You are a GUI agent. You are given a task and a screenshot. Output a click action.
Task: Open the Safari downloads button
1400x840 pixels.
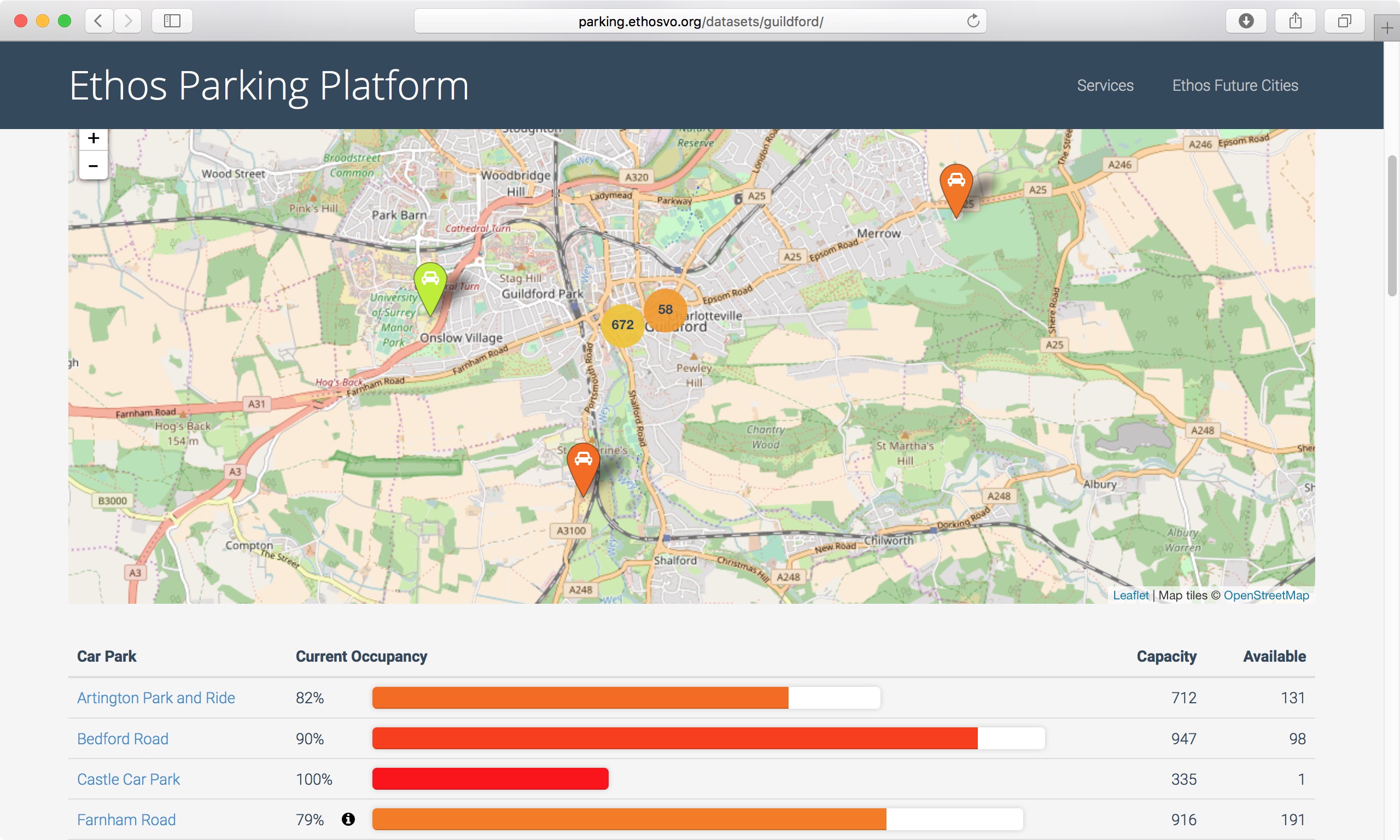[1246, 21]
